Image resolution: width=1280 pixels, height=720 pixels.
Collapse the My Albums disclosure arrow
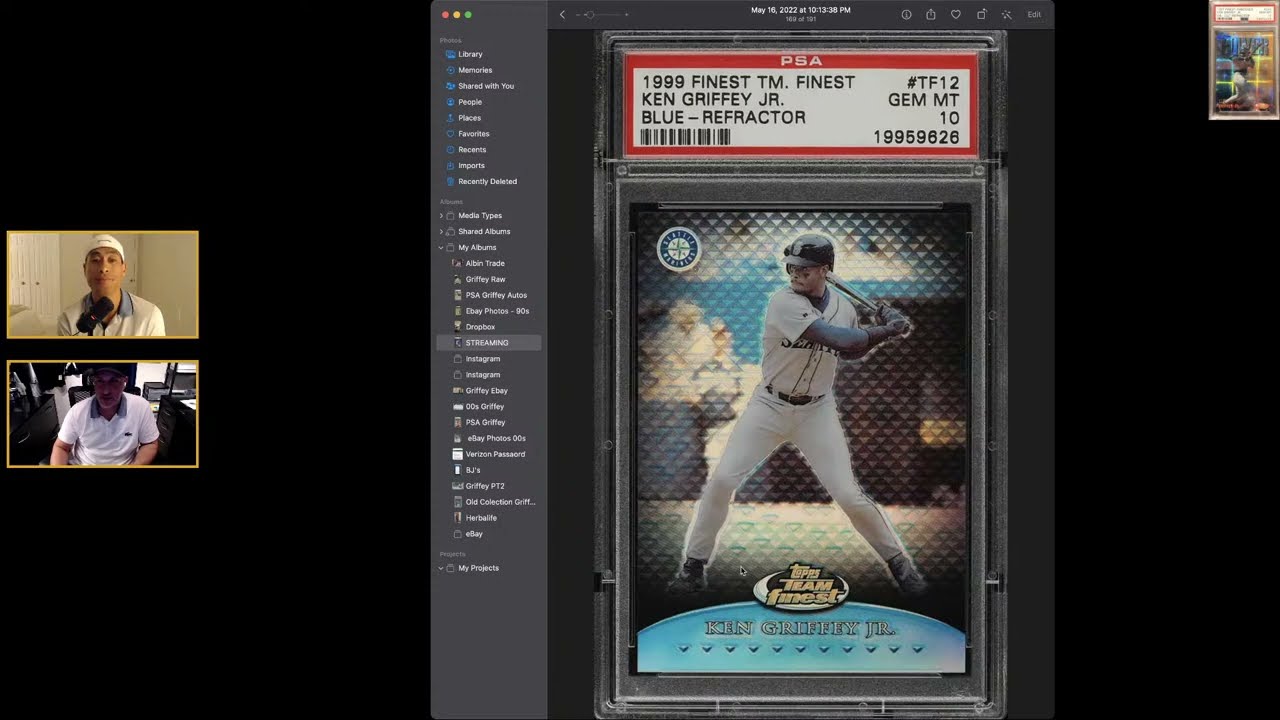click(x=441, y=248)
